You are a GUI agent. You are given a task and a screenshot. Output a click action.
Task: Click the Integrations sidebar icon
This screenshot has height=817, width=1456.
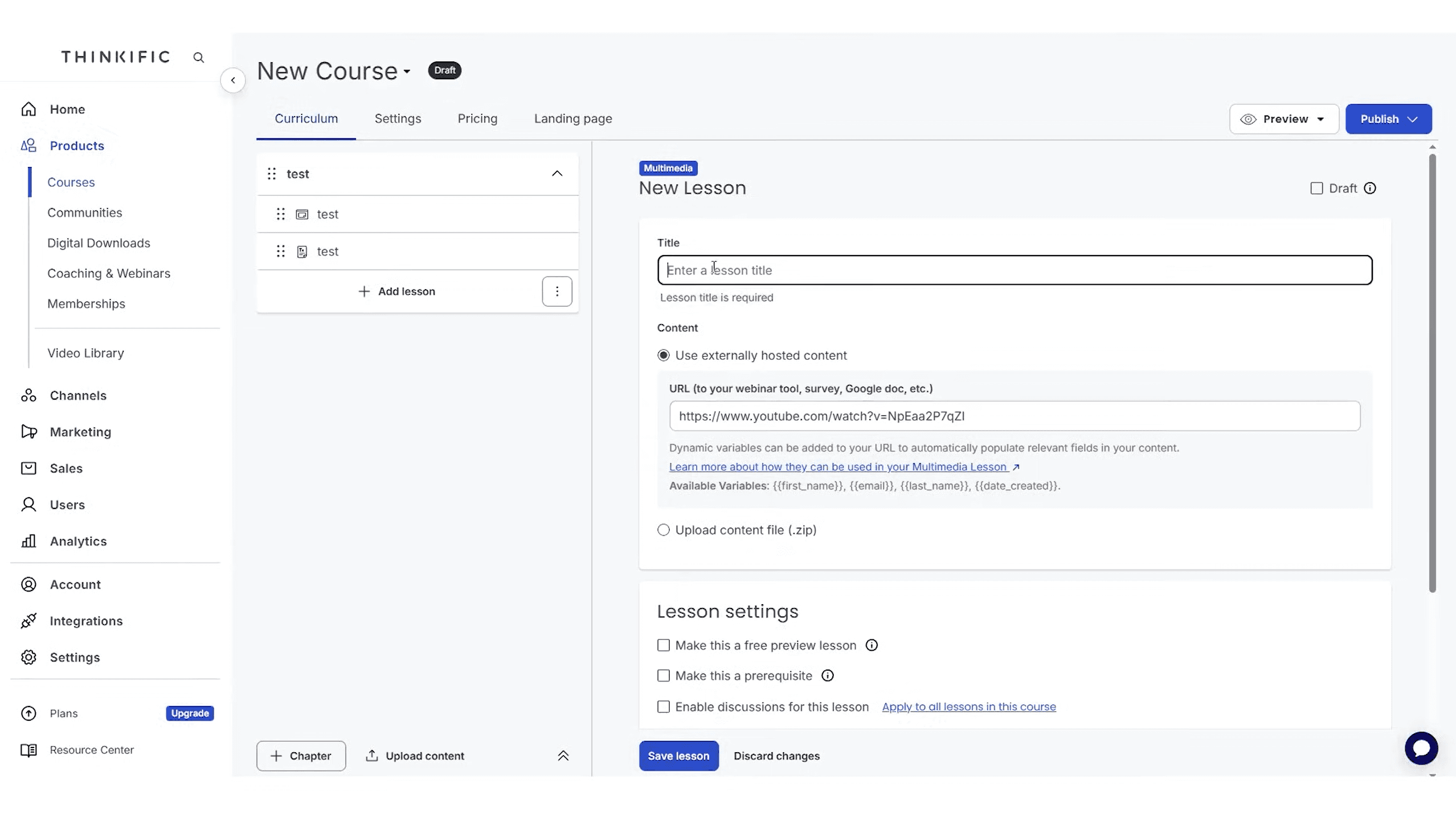click(x=28, y=621)
